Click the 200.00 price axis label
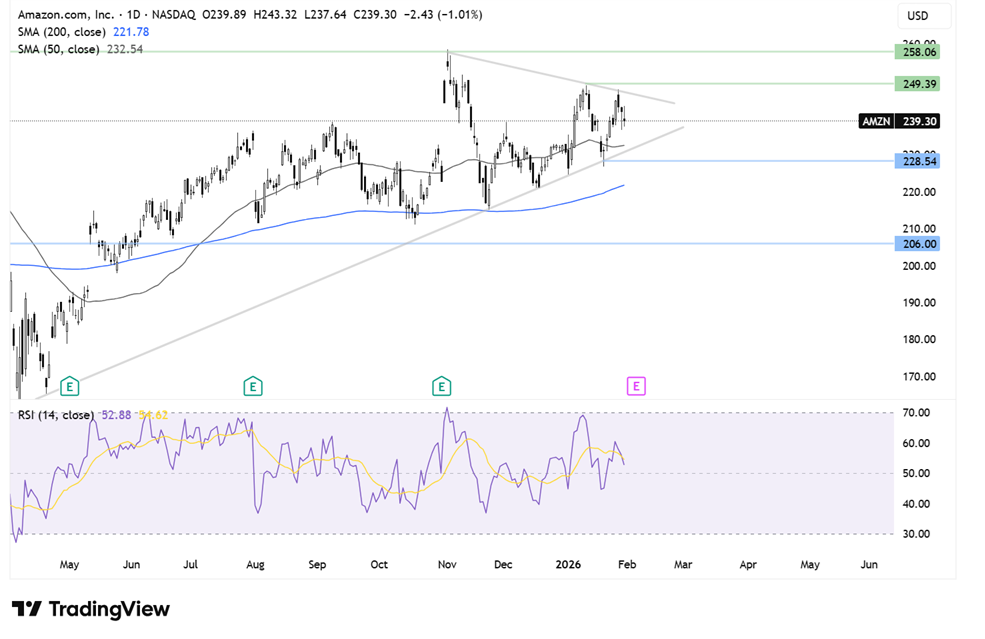The height and width of the screenshot is (639, 985). point(919,266)
